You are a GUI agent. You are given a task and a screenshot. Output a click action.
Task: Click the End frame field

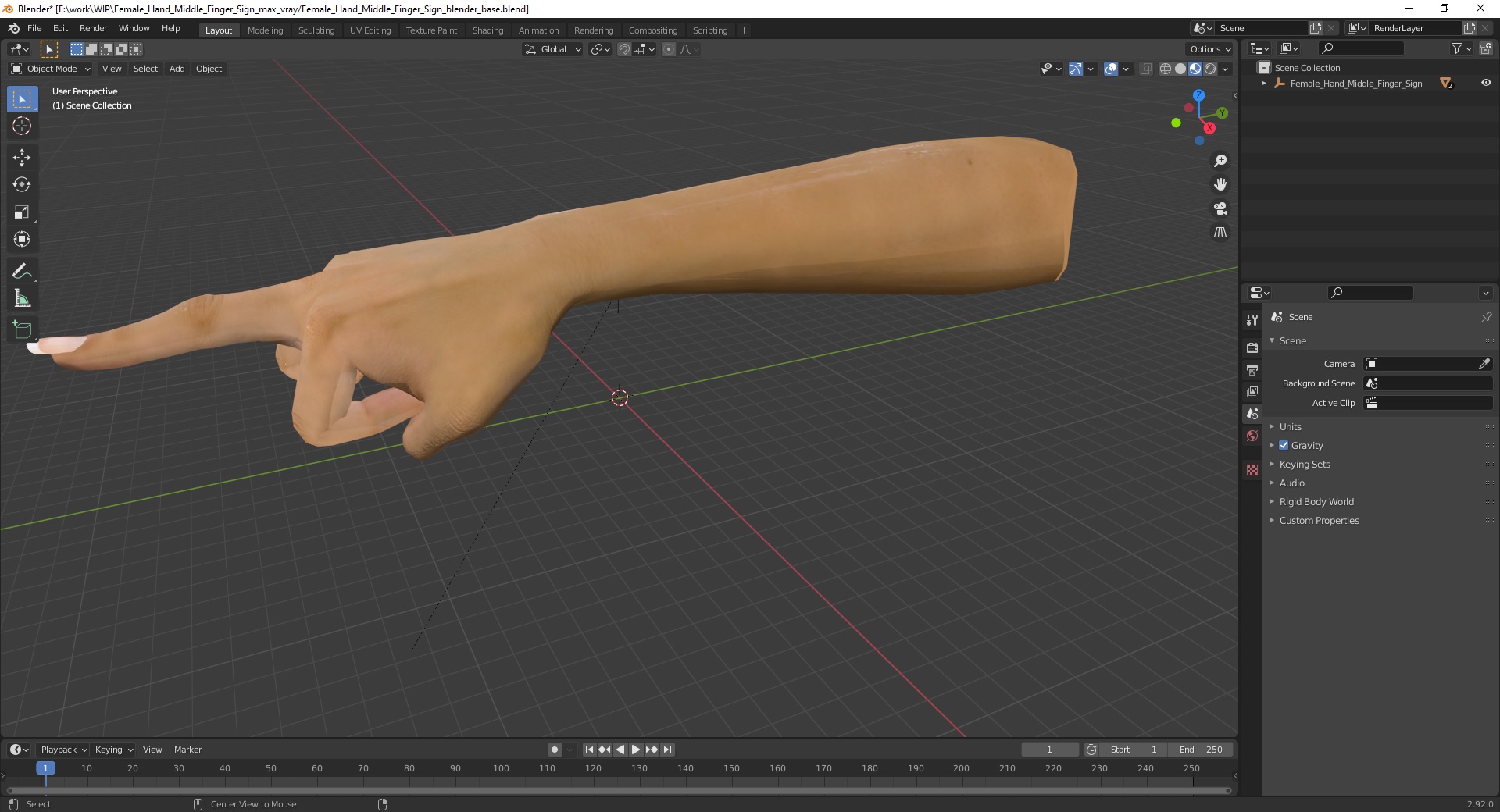point(1201,750)
